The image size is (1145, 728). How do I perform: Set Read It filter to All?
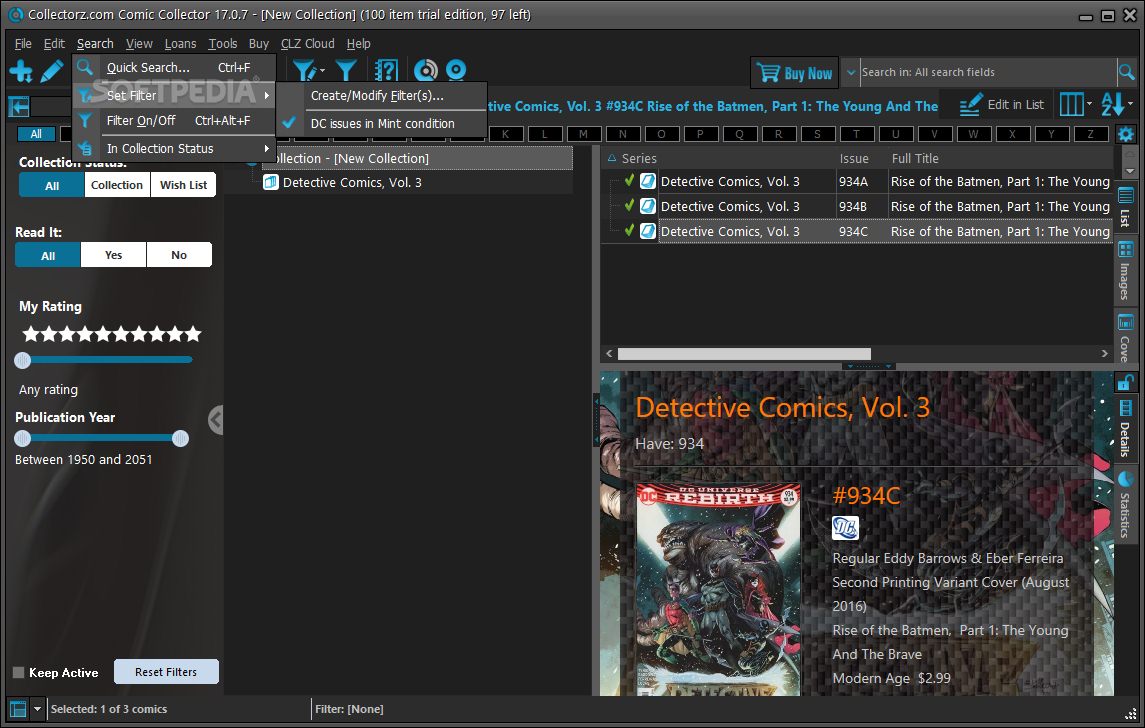(x=47, y=255)
